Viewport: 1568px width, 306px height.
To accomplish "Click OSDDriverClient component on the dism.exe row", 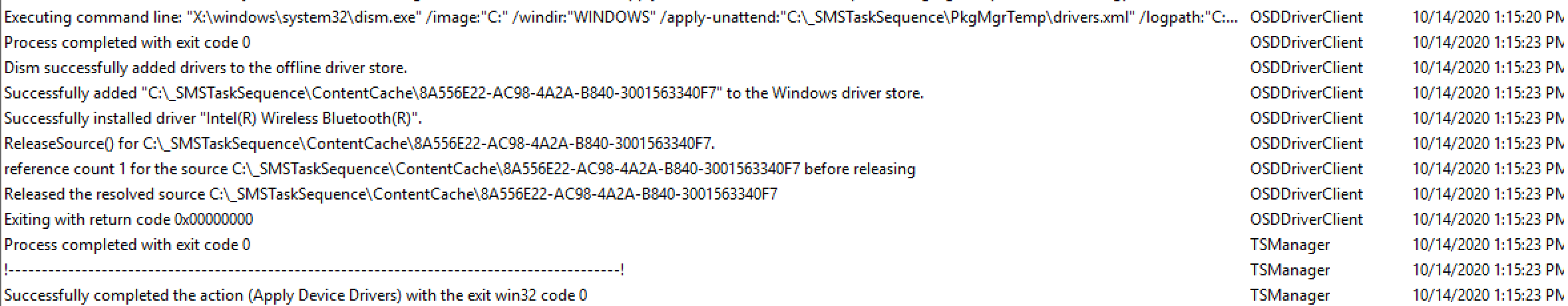I will point(1306,17).
